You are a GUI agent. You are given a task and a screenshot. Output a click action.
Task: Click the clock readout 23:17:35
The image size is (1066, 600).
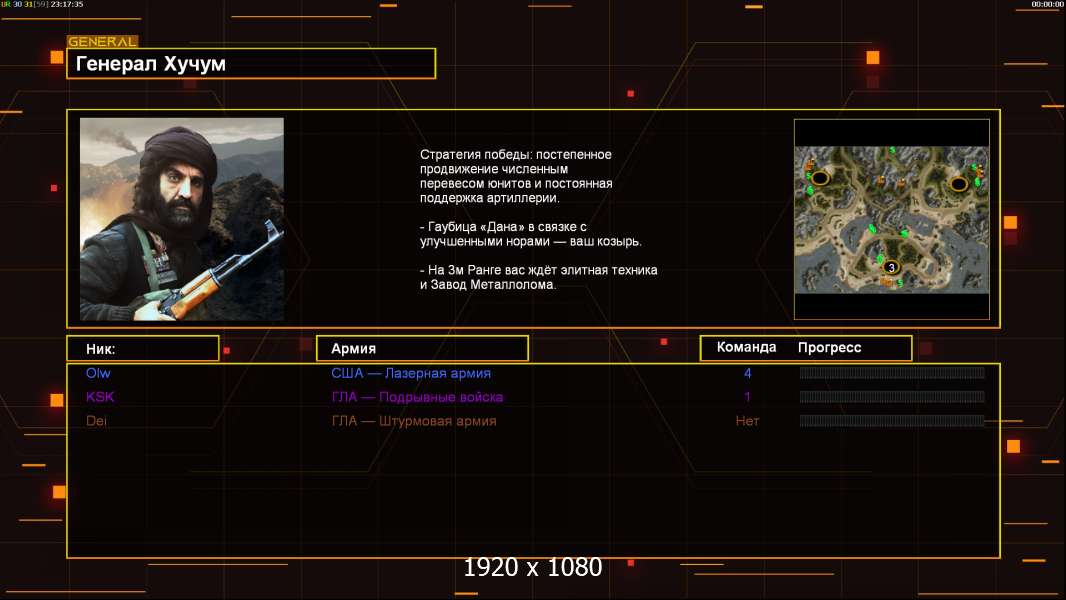click(67, 4)
